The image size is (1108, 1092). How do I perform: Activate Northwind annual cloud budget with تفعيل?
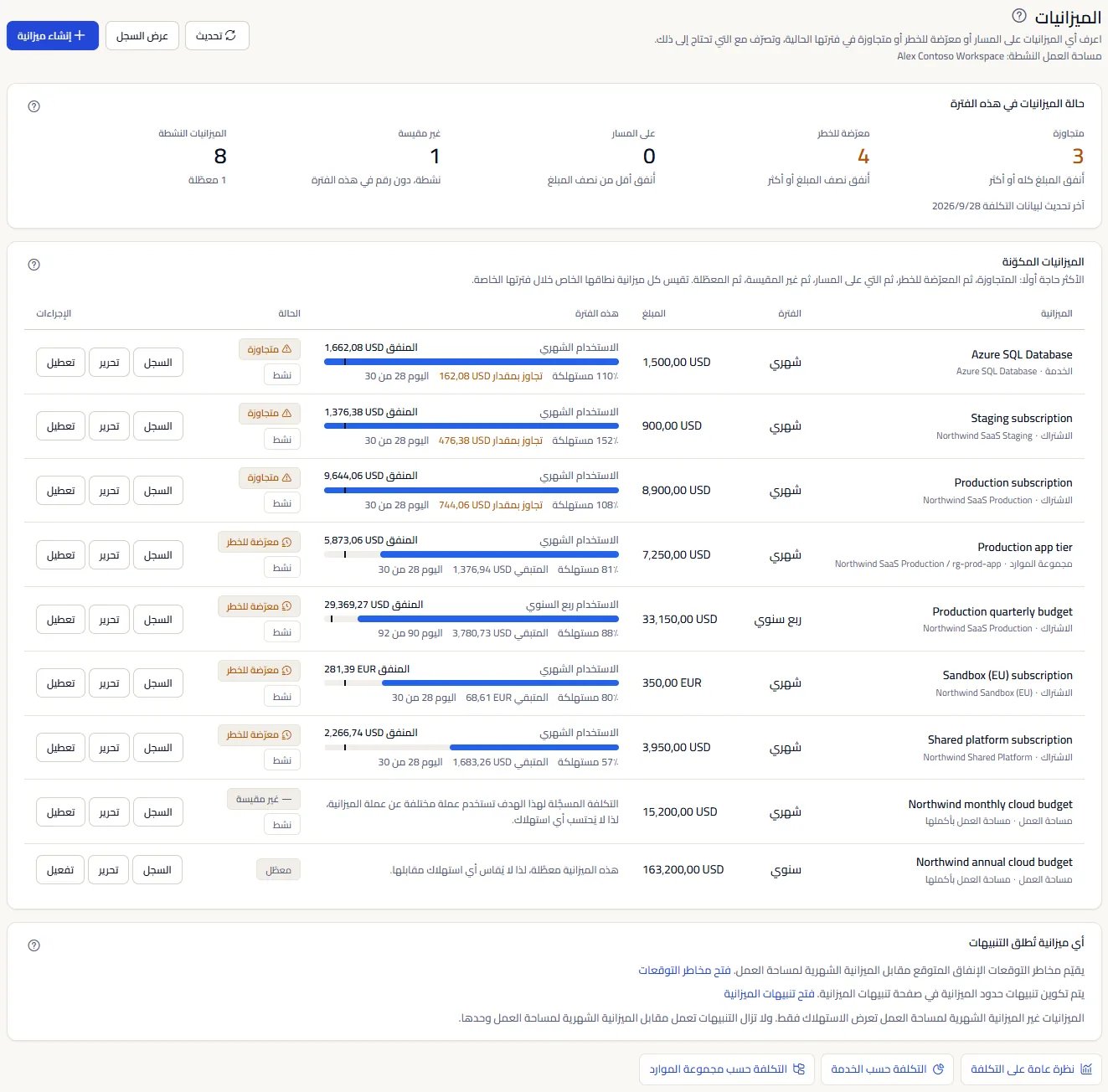(60, 870)
